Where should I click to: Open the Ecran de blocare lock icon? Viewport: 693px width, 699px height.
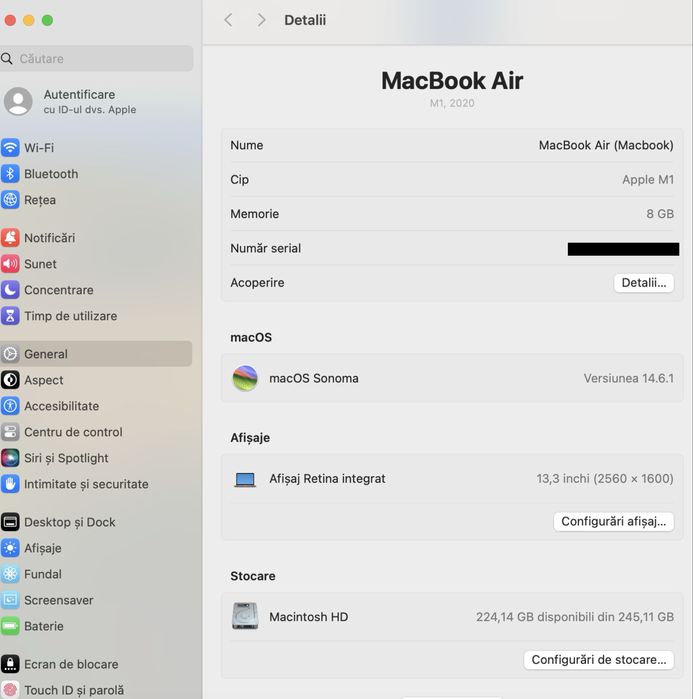pos(10,664)
